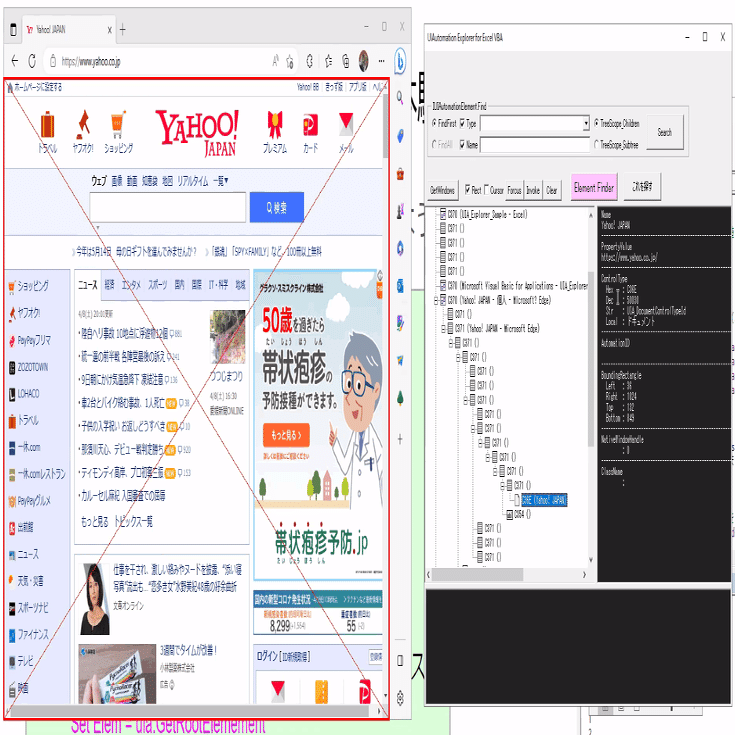Toggle the Type checkbox
735x735 pixels.
point(462,123)
